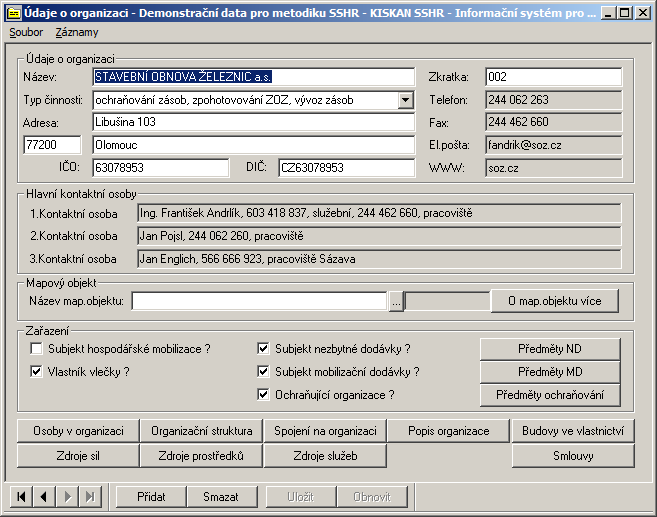Screen dimensions: 657x517
Task: Toggle Ochraňující organizace checkbox
Action: 263,394
